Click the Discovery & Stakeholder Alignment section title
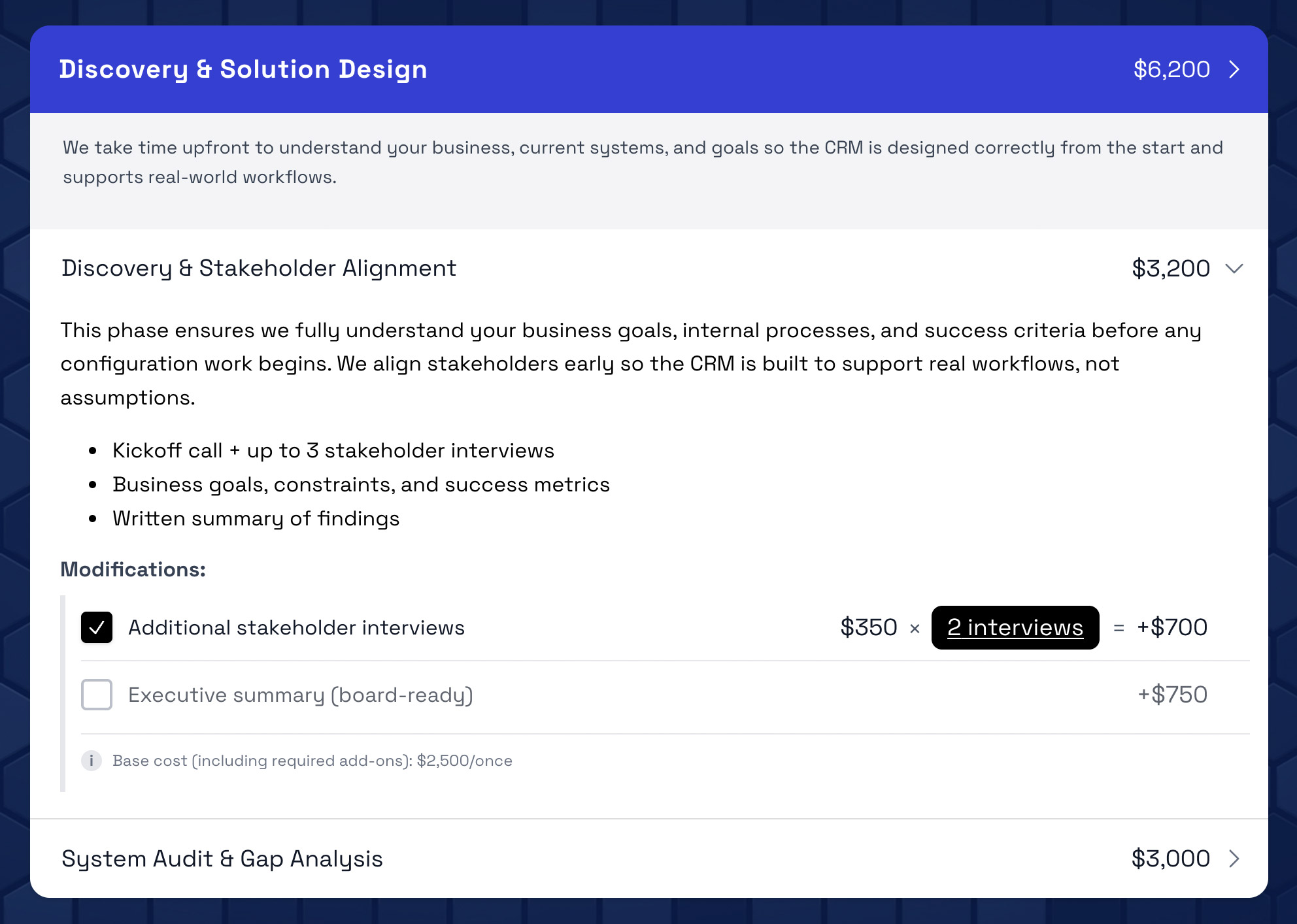 259,269
